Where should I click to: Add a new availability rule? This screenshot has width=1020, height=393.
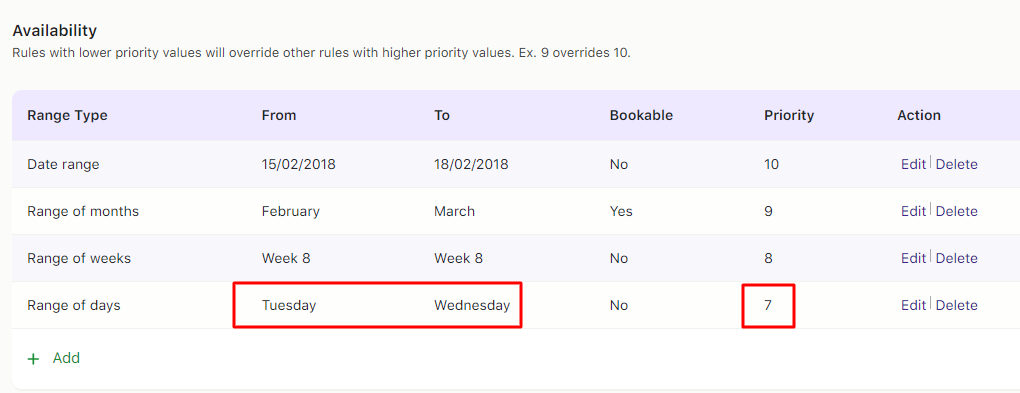[53, 358]
